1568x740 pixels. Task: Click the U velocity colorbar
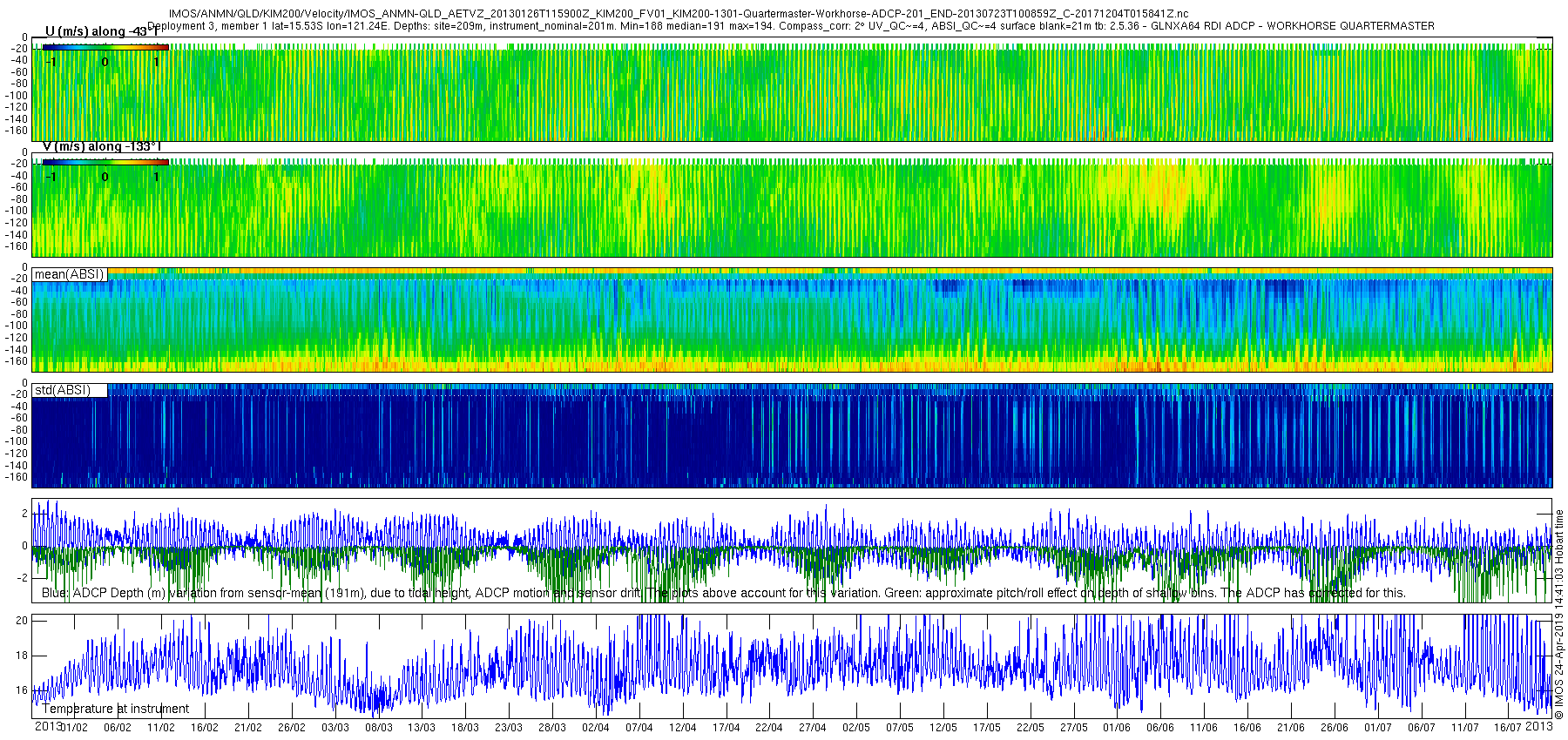pos(105,47)
